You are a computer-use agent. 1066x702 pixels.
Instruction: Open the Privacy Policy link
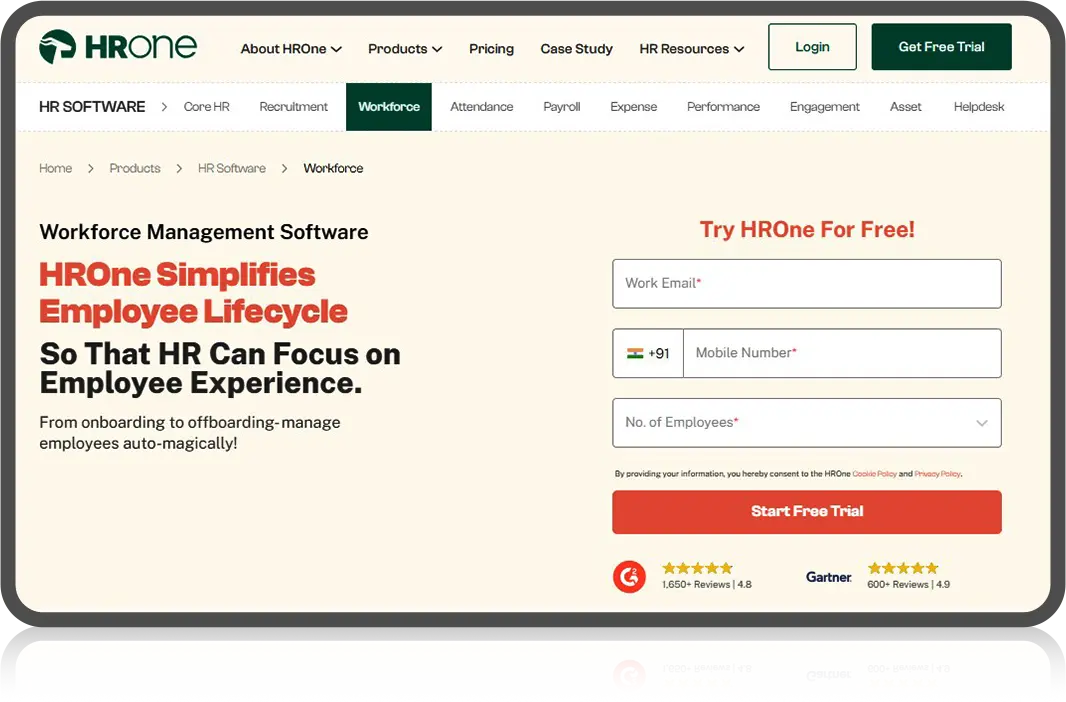937,473
